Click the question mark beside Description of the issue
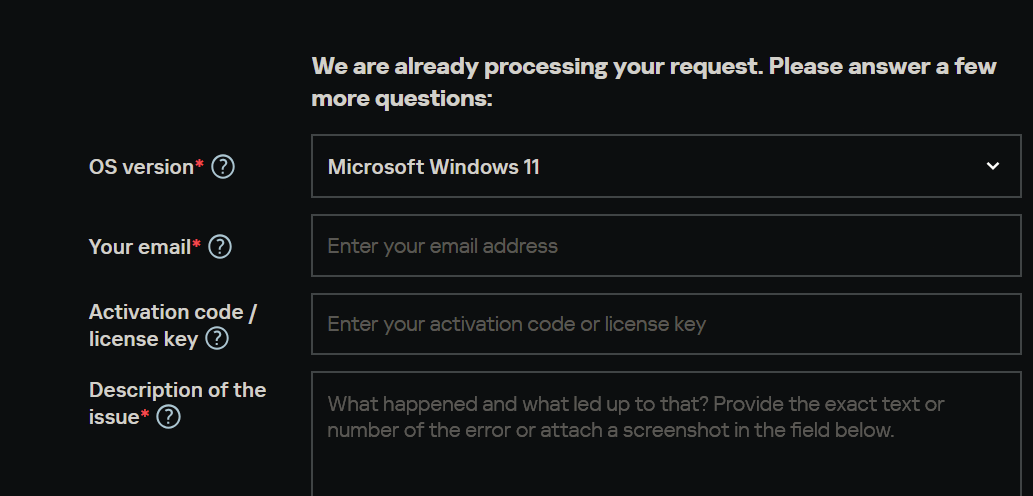The image size is (1033, 496). [x=169, y=417]
